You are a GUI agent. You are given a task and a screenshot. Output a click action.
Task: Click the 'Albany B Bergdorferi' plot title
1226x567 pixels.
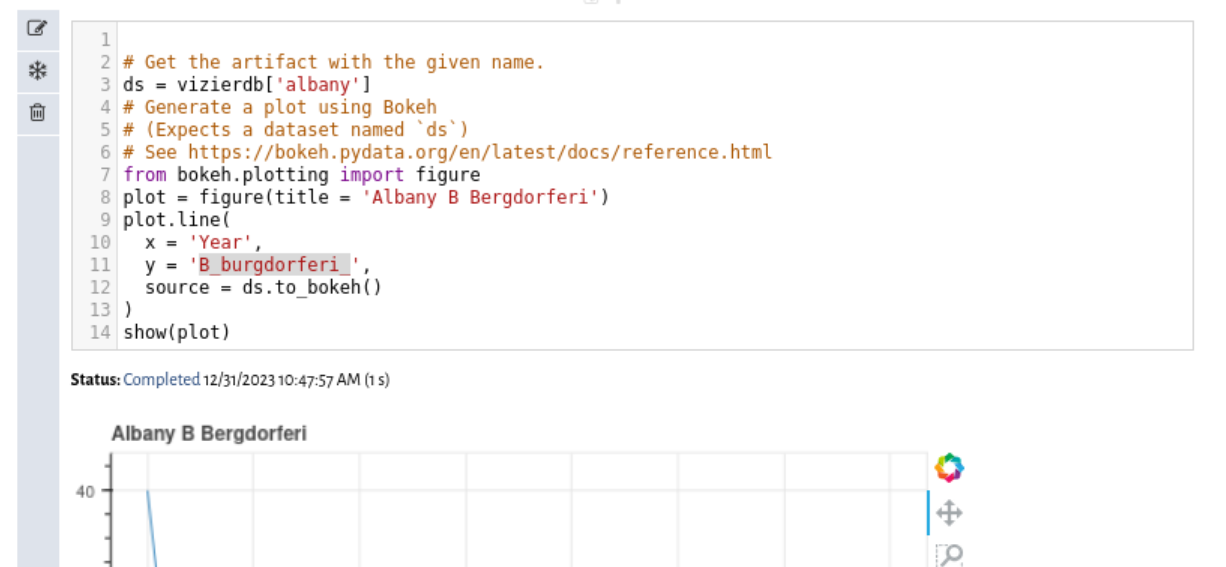209,434
